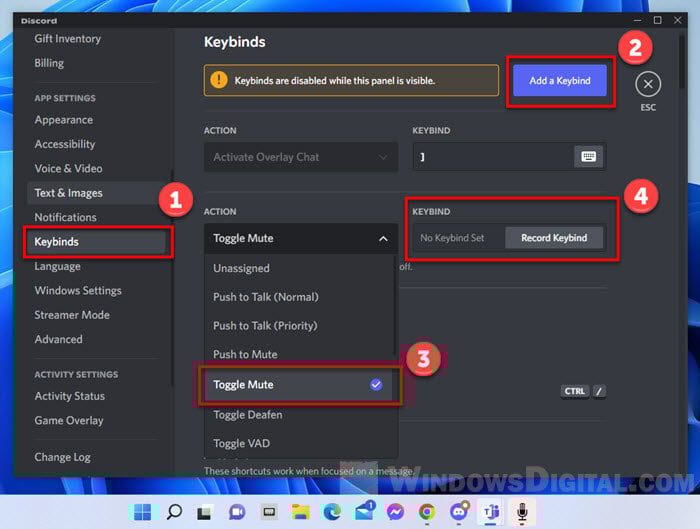Screen dimensions: 700x529
Task: Select Keybinds in the sidebar
Action: point(96,242)
